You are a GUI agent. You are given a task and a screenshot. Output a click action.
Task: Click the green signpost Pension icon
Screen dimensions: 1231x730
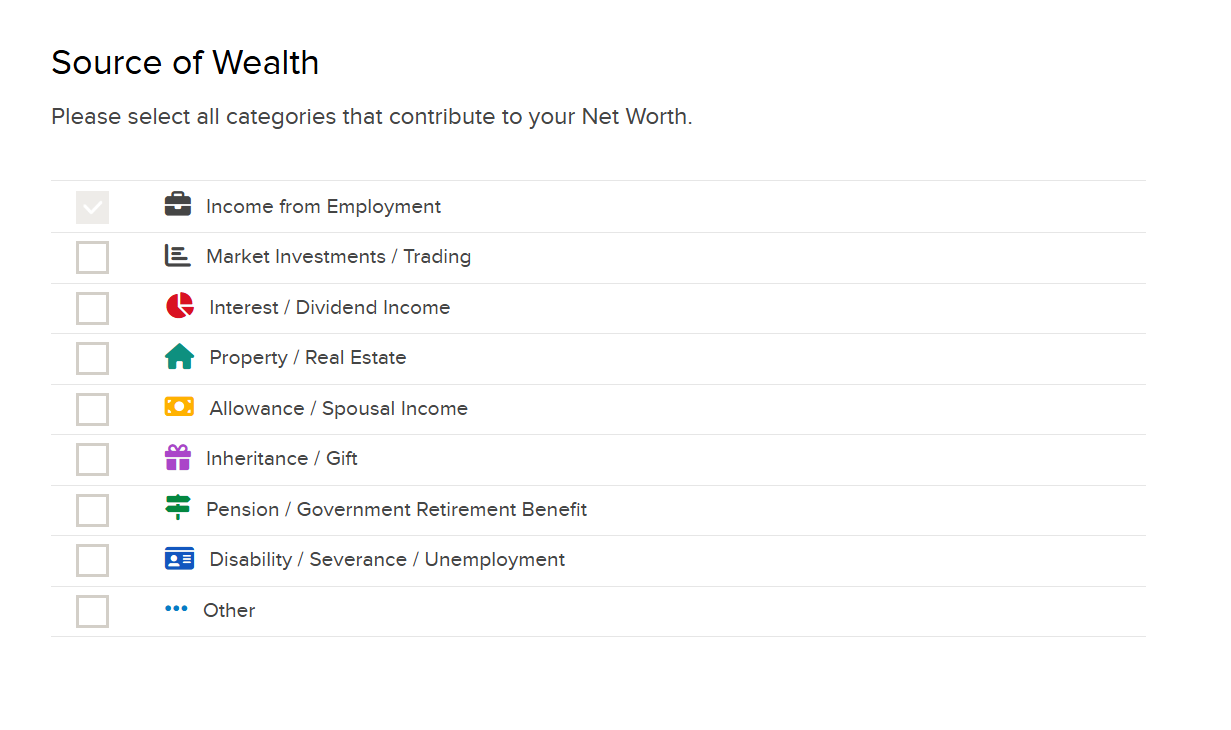(178, 508)
